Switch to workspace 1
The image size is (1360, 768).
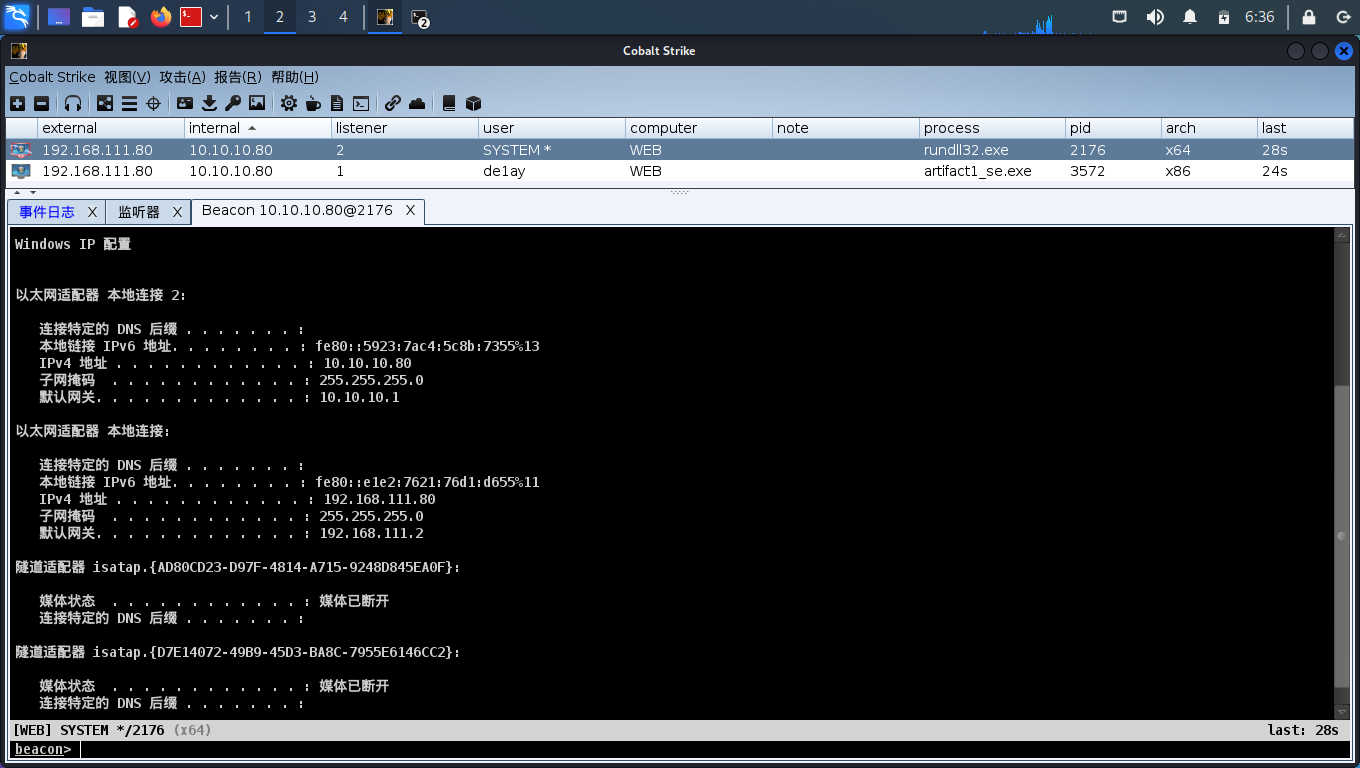coord(248,17)
